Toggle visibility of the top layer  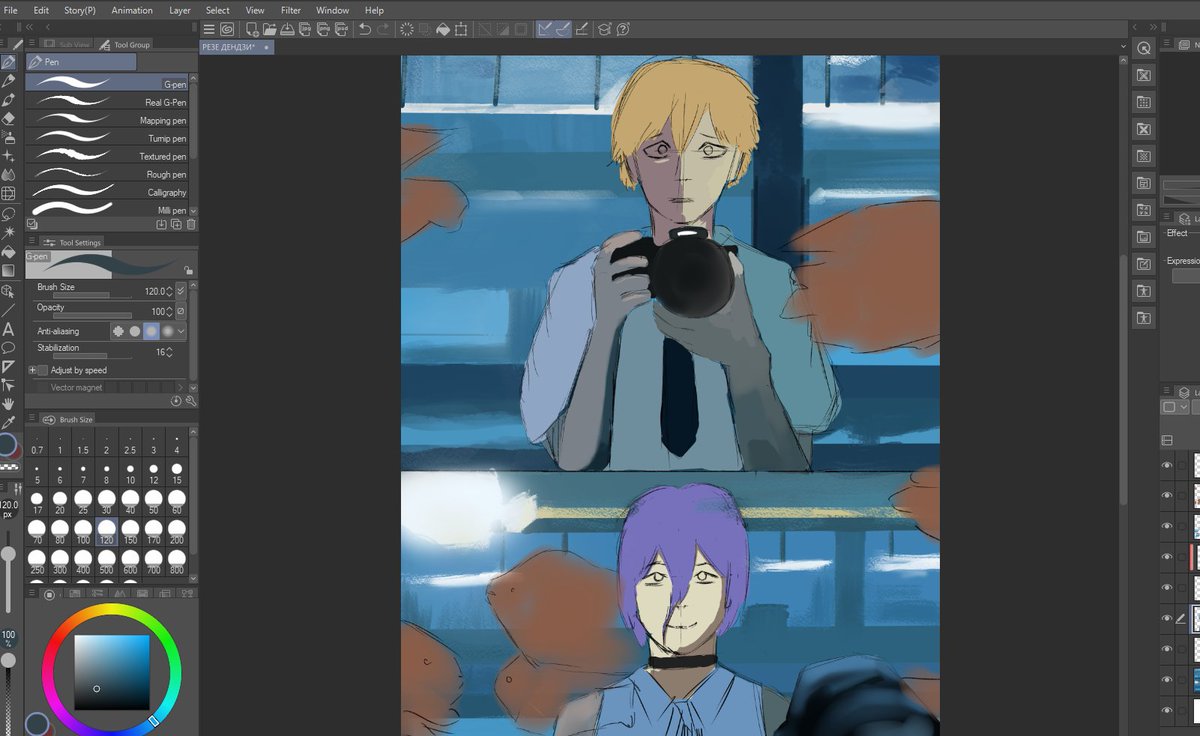point(1167,465)
